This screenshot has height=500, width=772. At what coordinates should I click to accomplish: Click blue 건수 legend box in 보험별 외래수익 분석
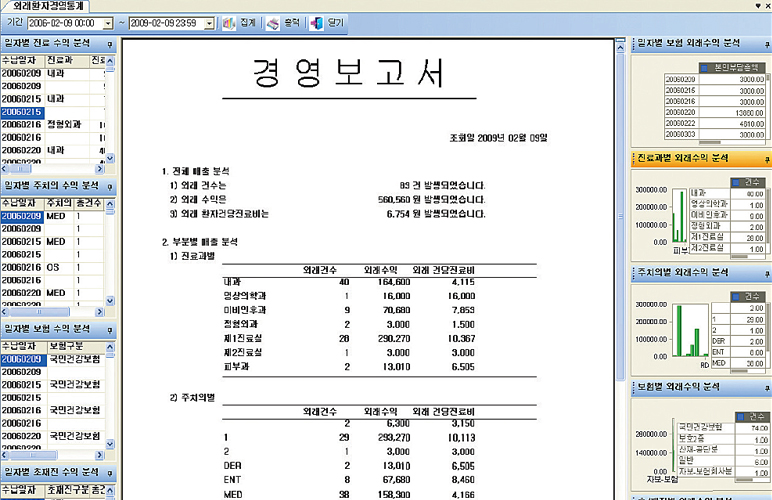click(741, 417)
